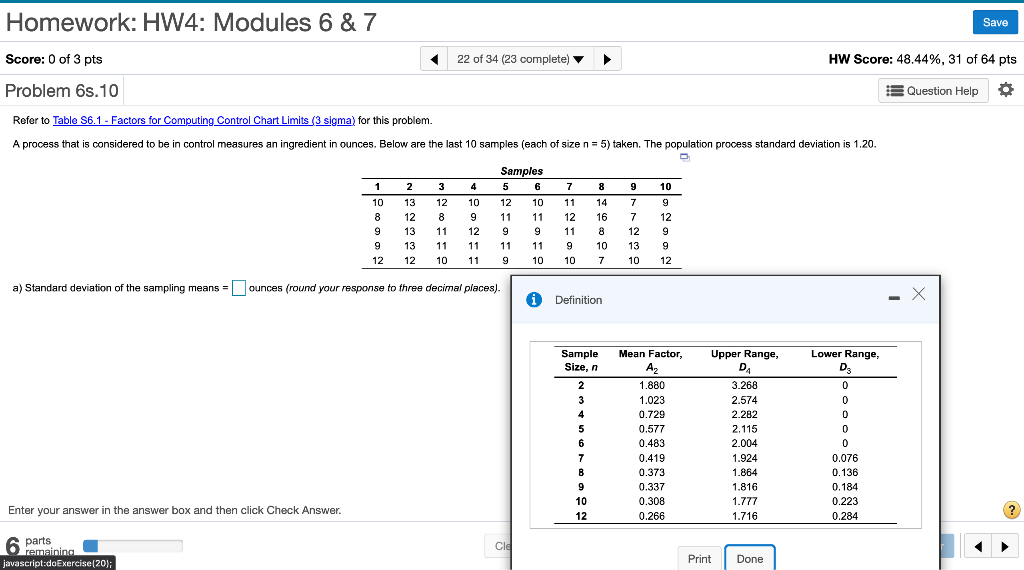Screen dimensions: 1024x570
Task: Click the 'Problem 6s.10' heading
Action: [x=62, y=91]
